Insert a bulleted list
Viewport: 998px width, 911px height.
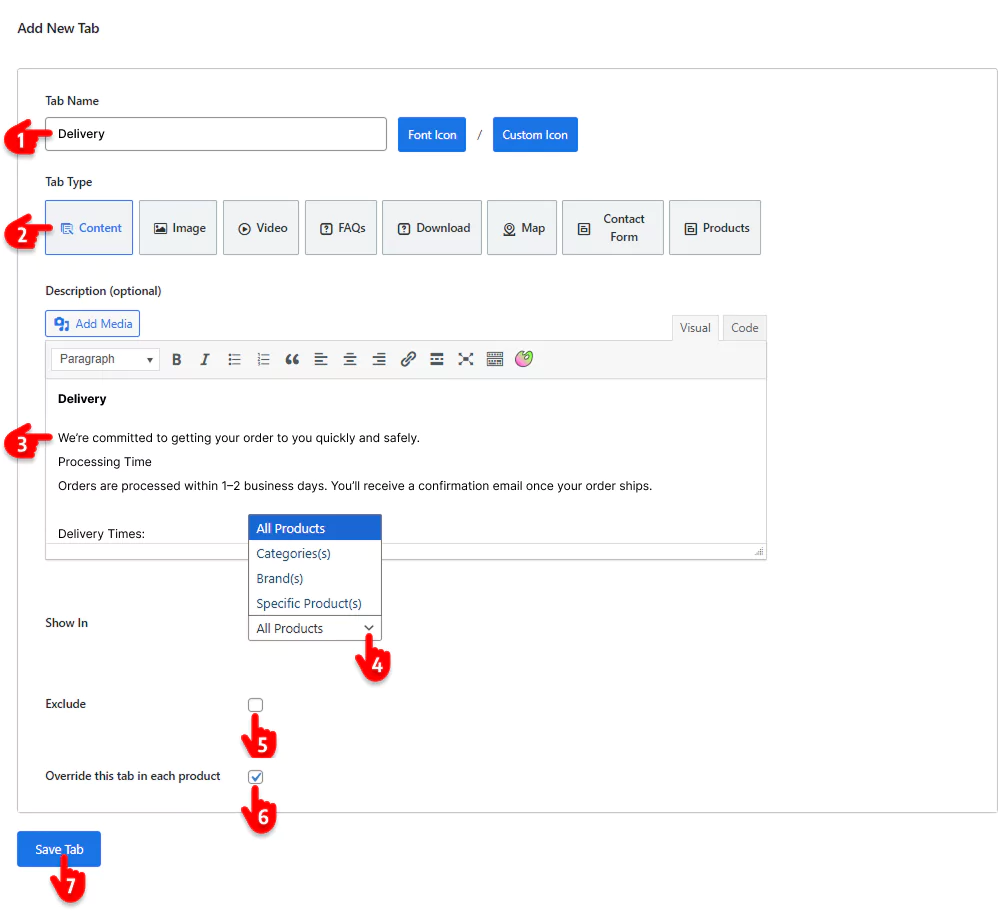tap(234, 359)
